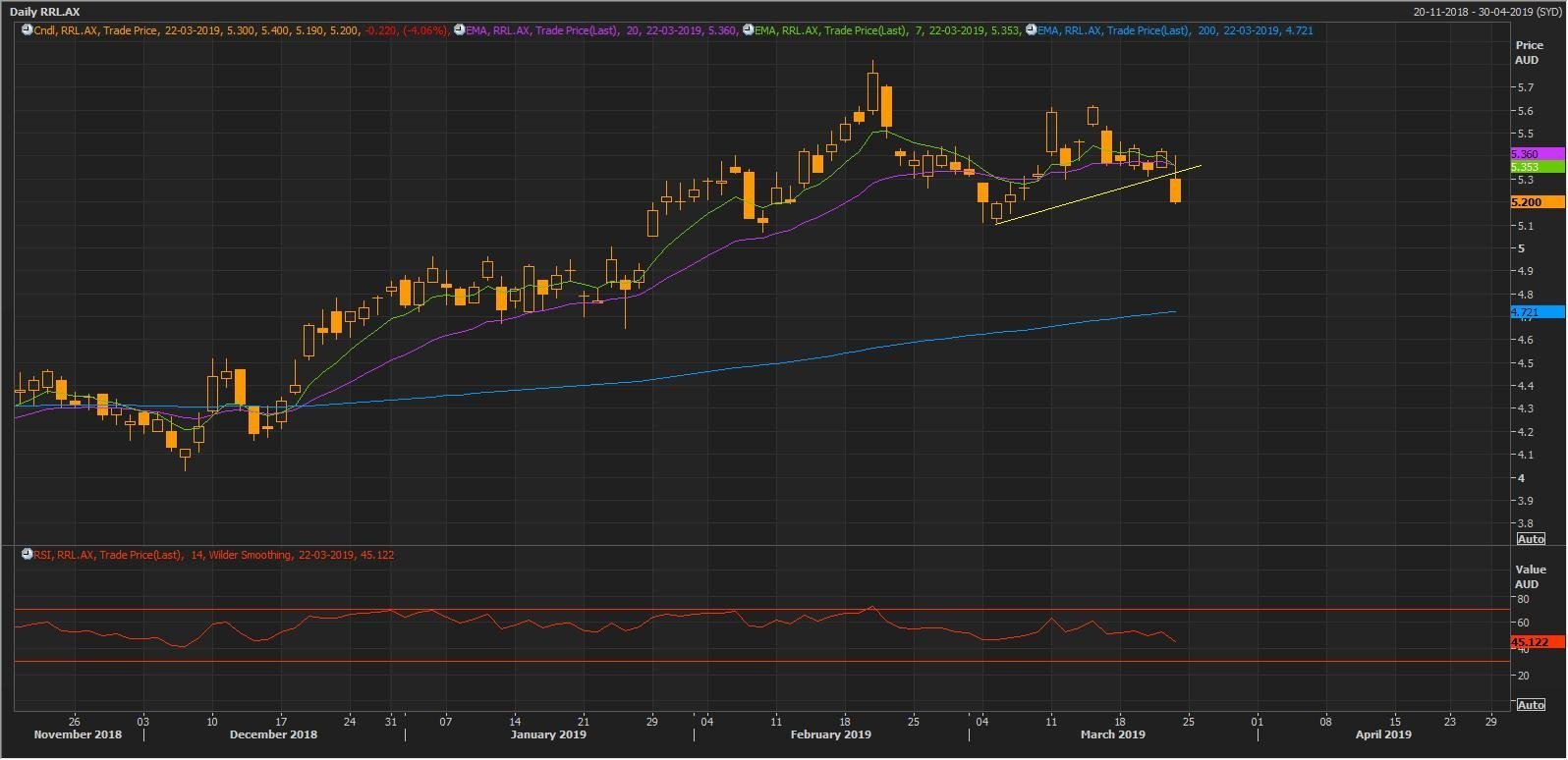1568x760 pixels.
Task: Click the 'December 2018' month label
Action: 273,734
